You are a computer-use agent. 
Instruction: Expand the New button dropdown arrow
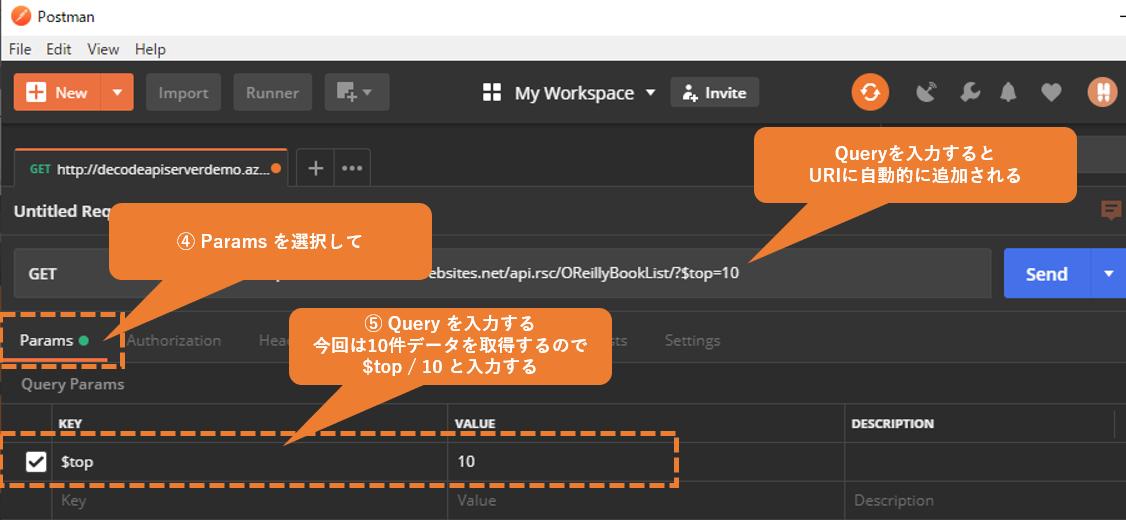118,93
